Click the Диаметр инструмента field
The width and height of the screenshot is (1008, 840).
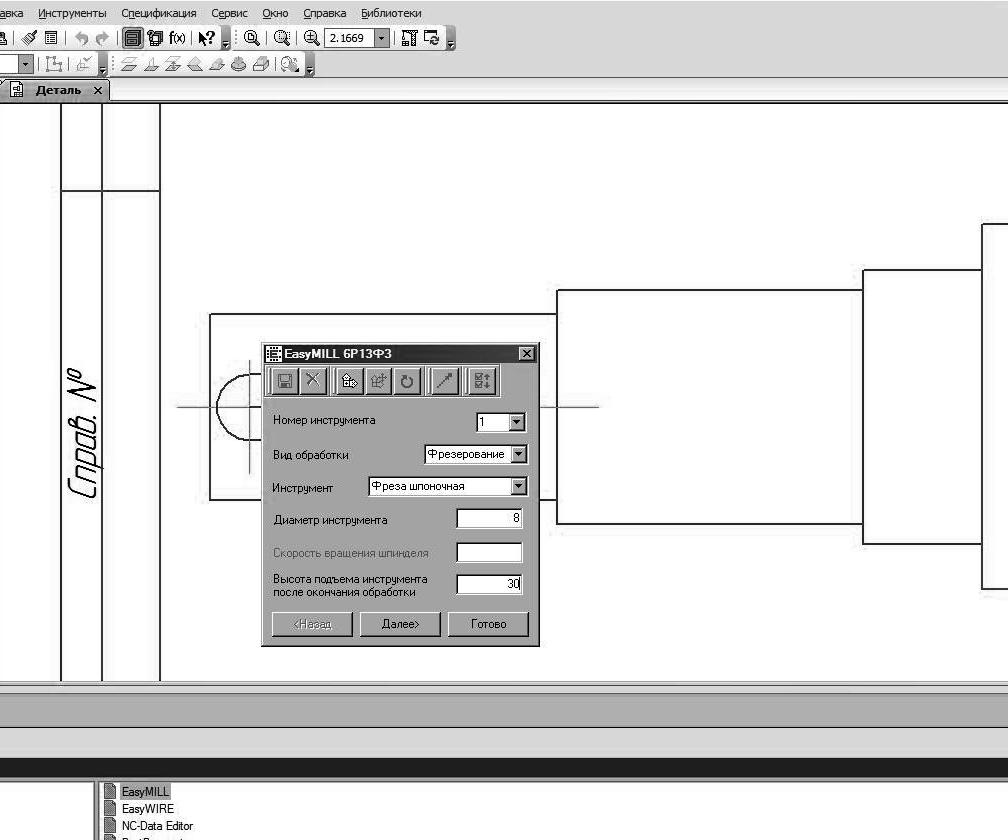pos(489,518)
